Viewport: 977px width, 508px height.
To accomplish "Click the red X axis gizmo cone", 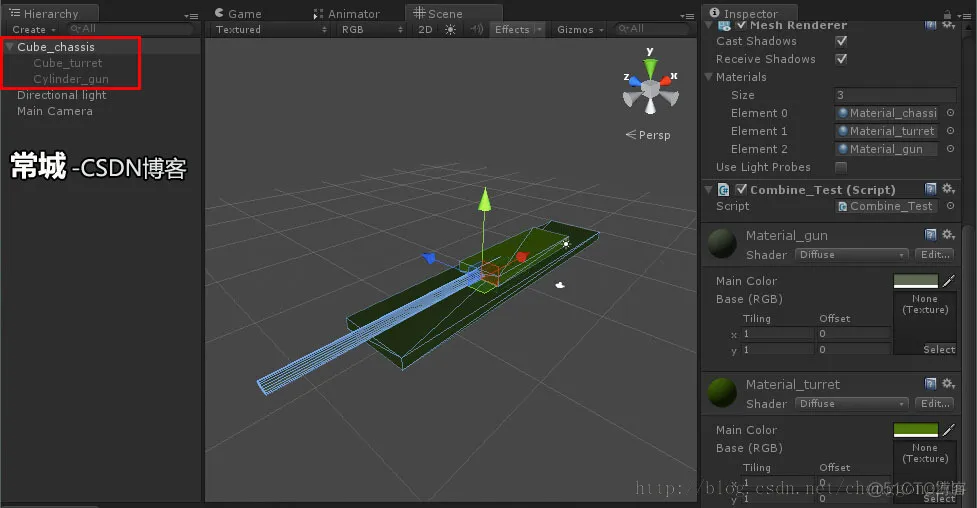I will [x=666, y=80].
